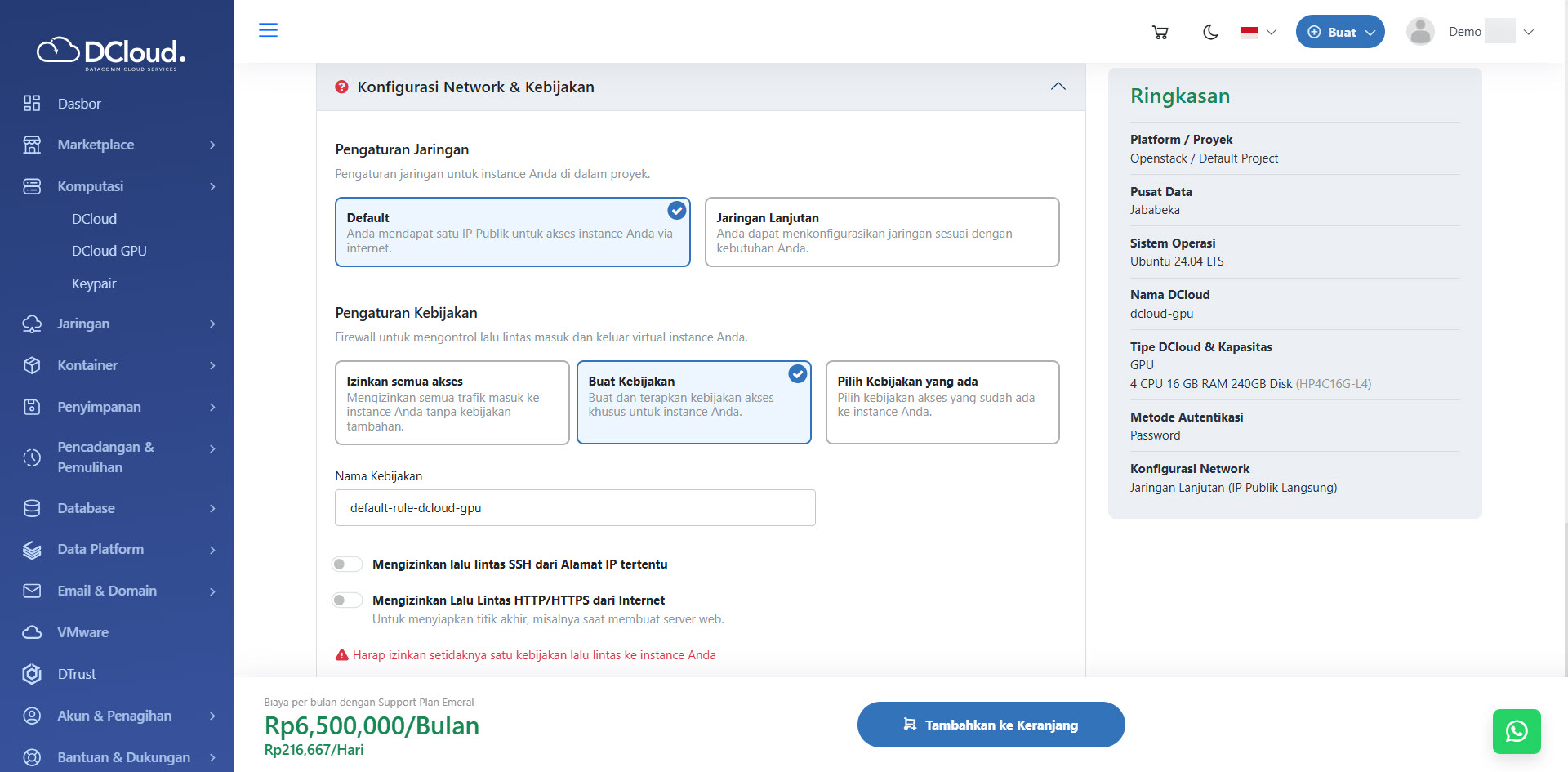The height and width of the screenshot is (772, 1568).
Task: Expand the Marketplace submenu chevron
Action: 212,145
